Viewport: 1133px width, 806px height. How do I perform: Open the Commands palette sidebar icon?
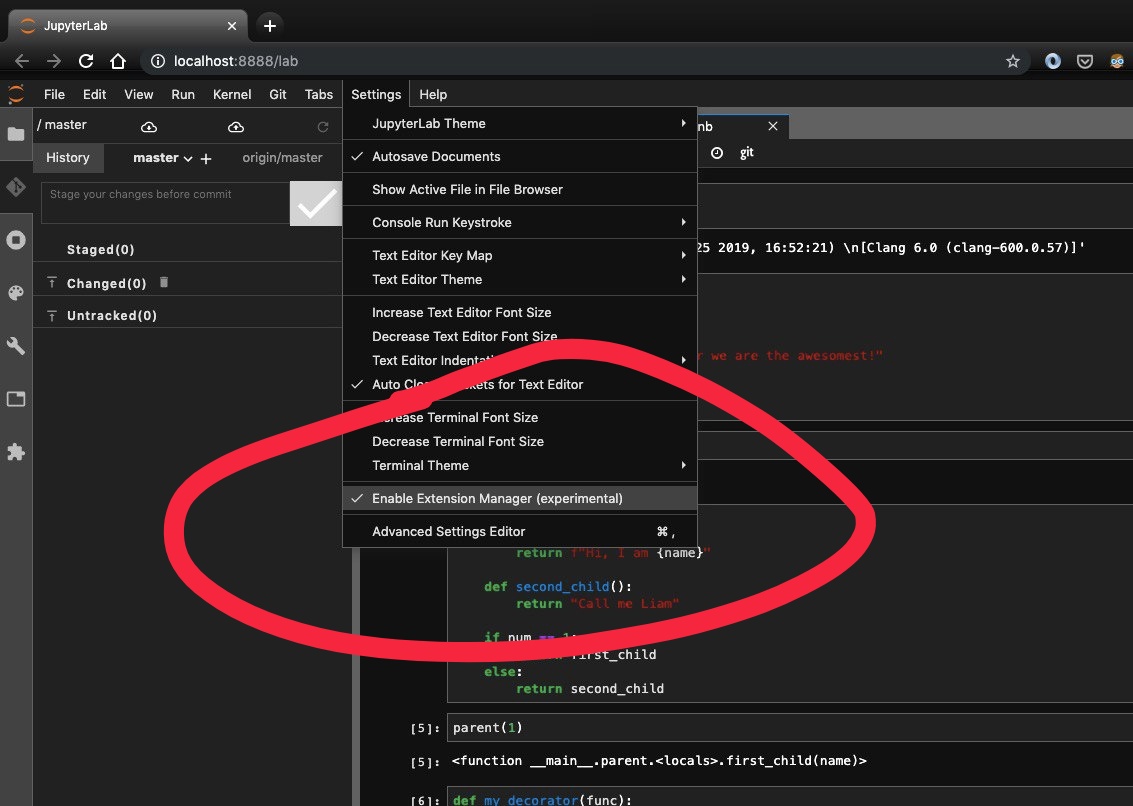point(16,293)
